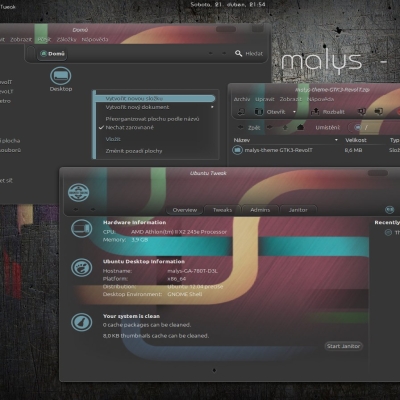400x400 pixels.
Task: Click Tweak app name in top panel
Action: [x=7, y=7]
